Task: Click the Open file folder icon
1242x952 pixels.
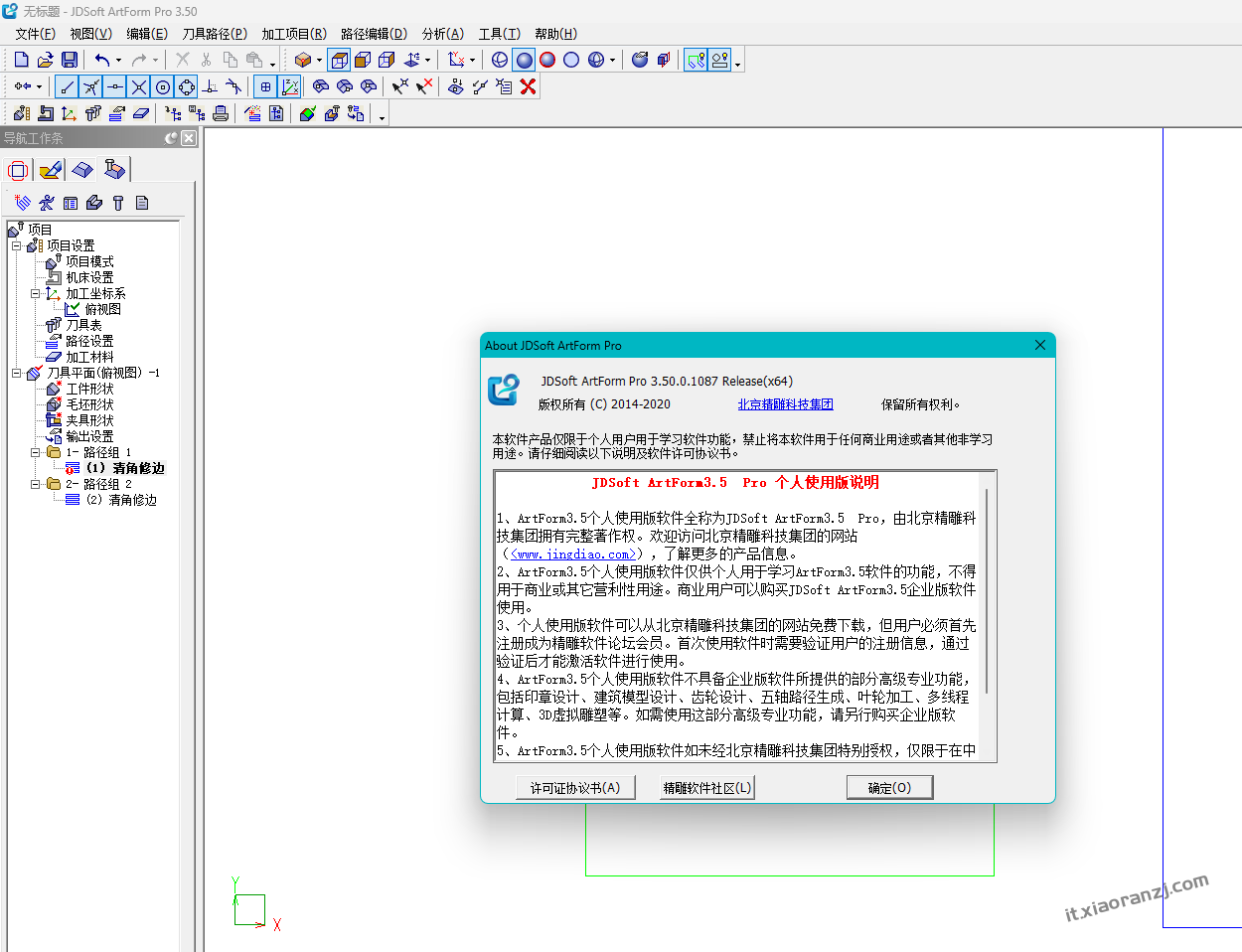Action: (45, 60)
